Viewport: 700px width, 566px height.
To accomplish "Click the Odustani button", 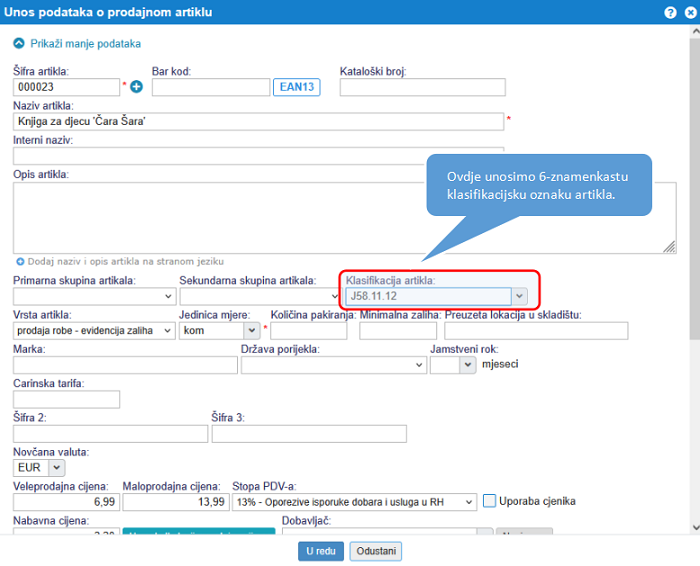I will tap(379, 551).
